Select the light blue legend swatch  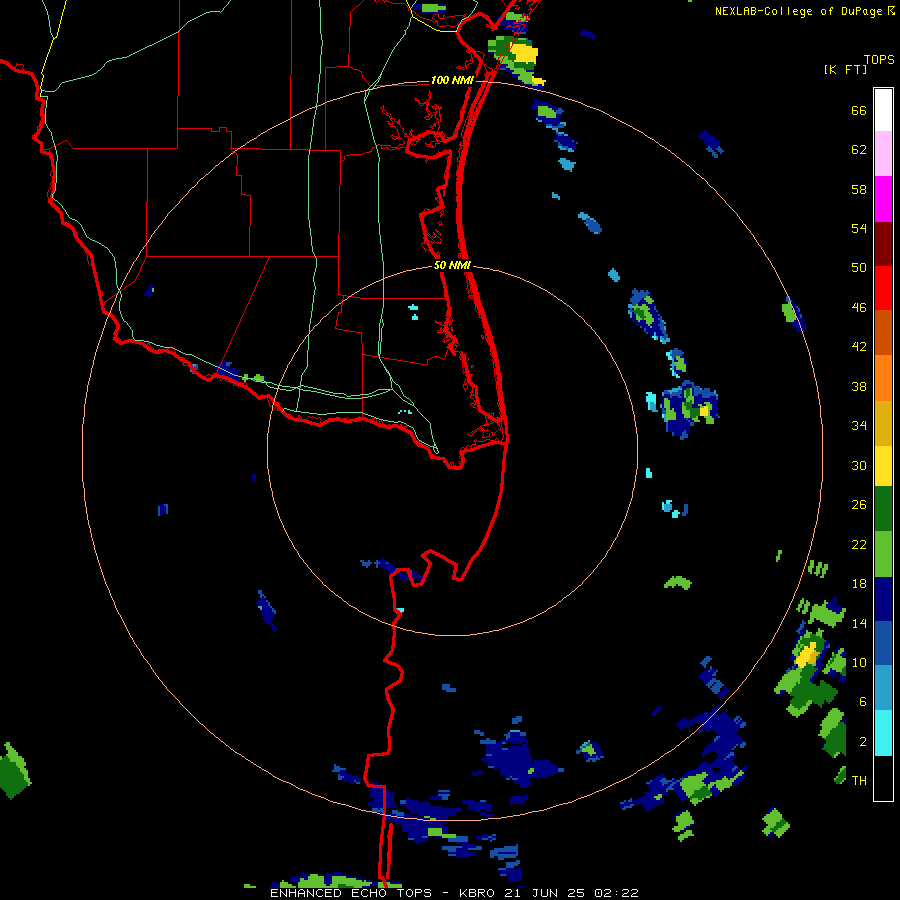coord(883,688)
